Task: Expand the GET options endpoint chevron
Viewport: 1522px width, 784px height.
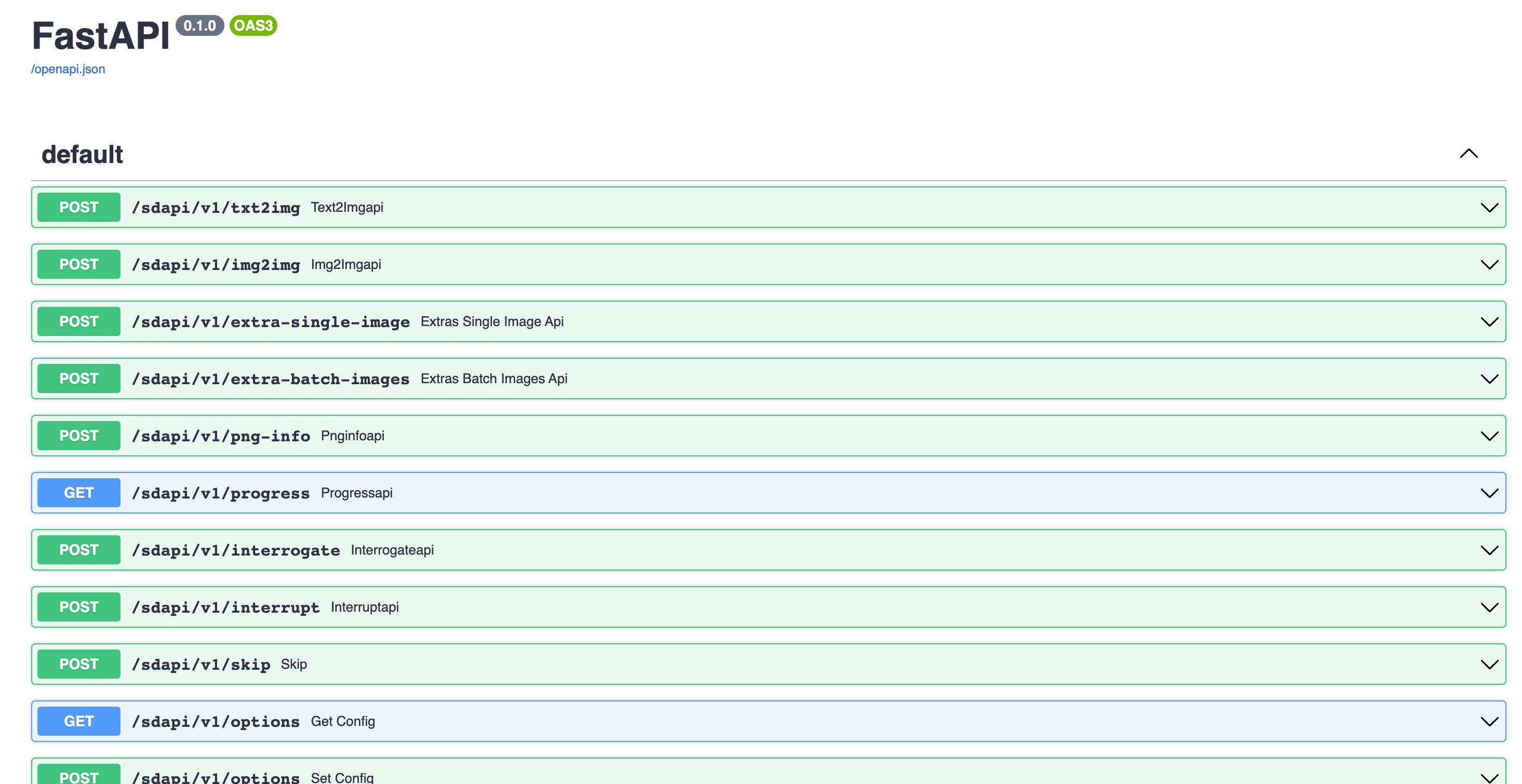Action: coord(1489,721)
